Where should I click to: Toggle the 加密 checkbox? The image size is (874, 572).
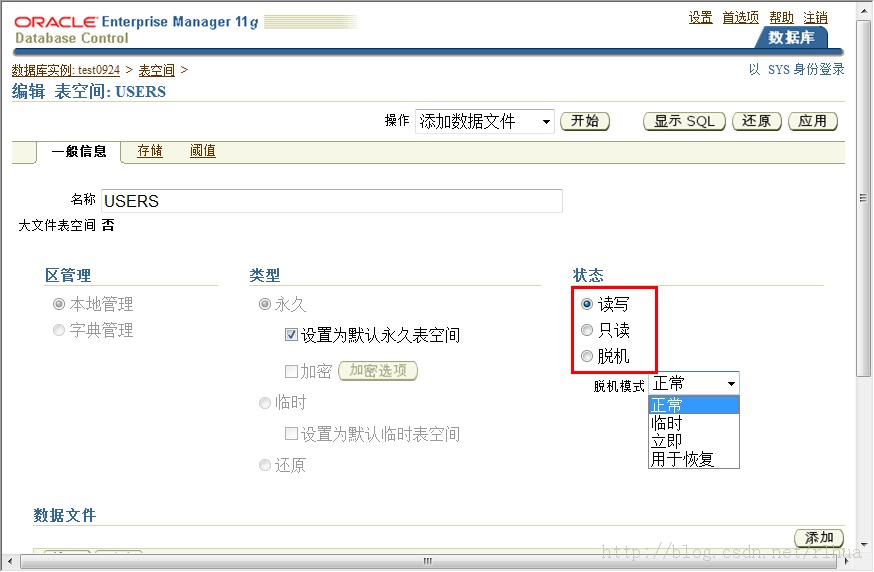(x=291, y=371)
